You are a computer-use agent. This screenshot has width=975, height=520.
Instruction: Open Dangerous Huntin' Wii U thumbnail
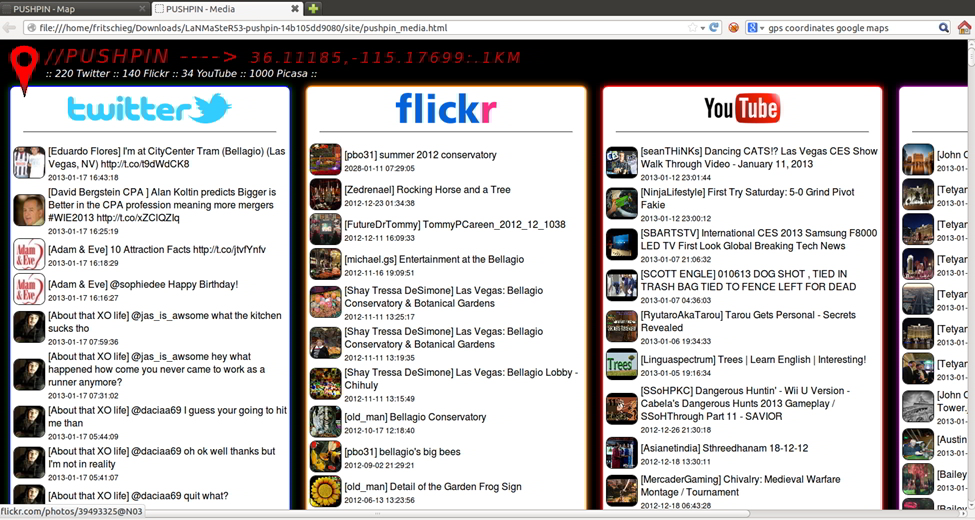(x=622, y=409)
